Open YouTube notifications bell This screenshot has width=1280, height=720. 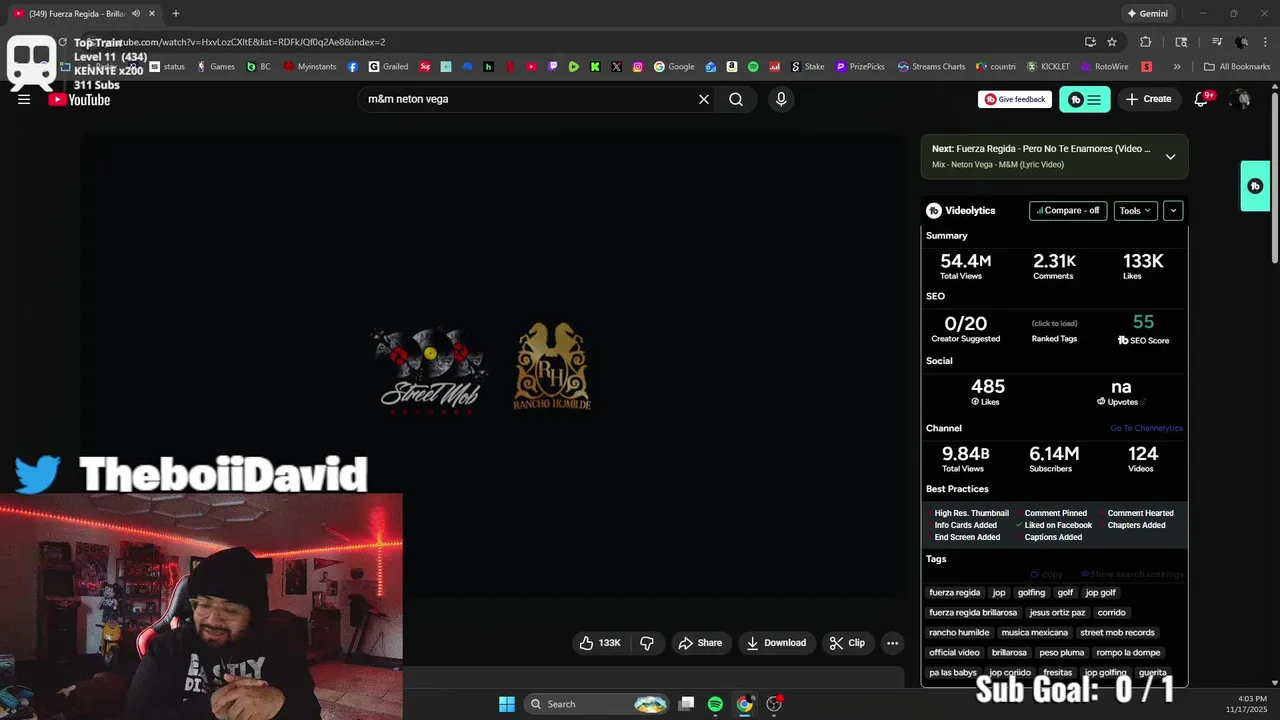(x=1202, y=99)
